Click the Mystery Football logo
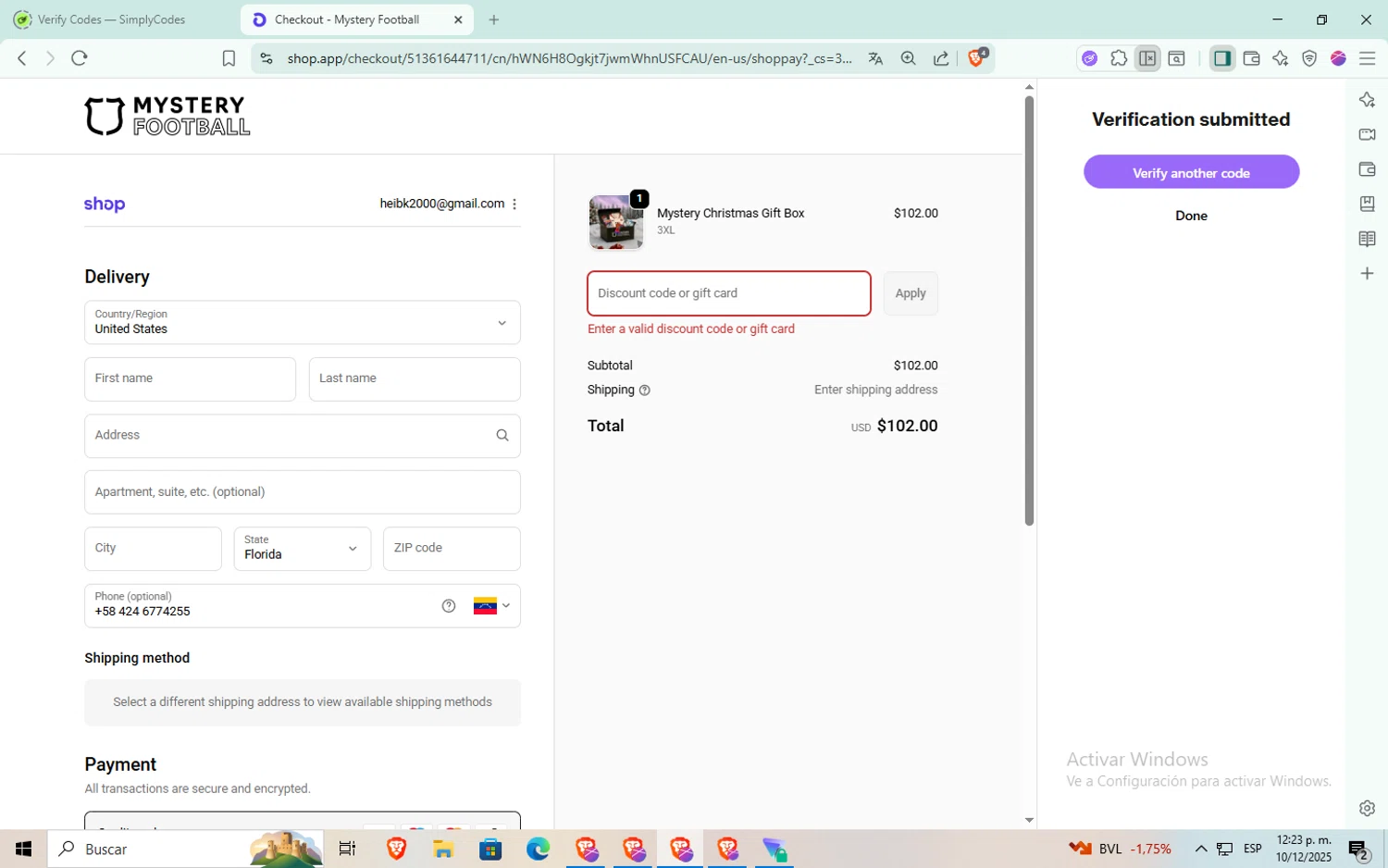Image resolution: width=1388 pixels, height=868 pixels. coord(167,116)
